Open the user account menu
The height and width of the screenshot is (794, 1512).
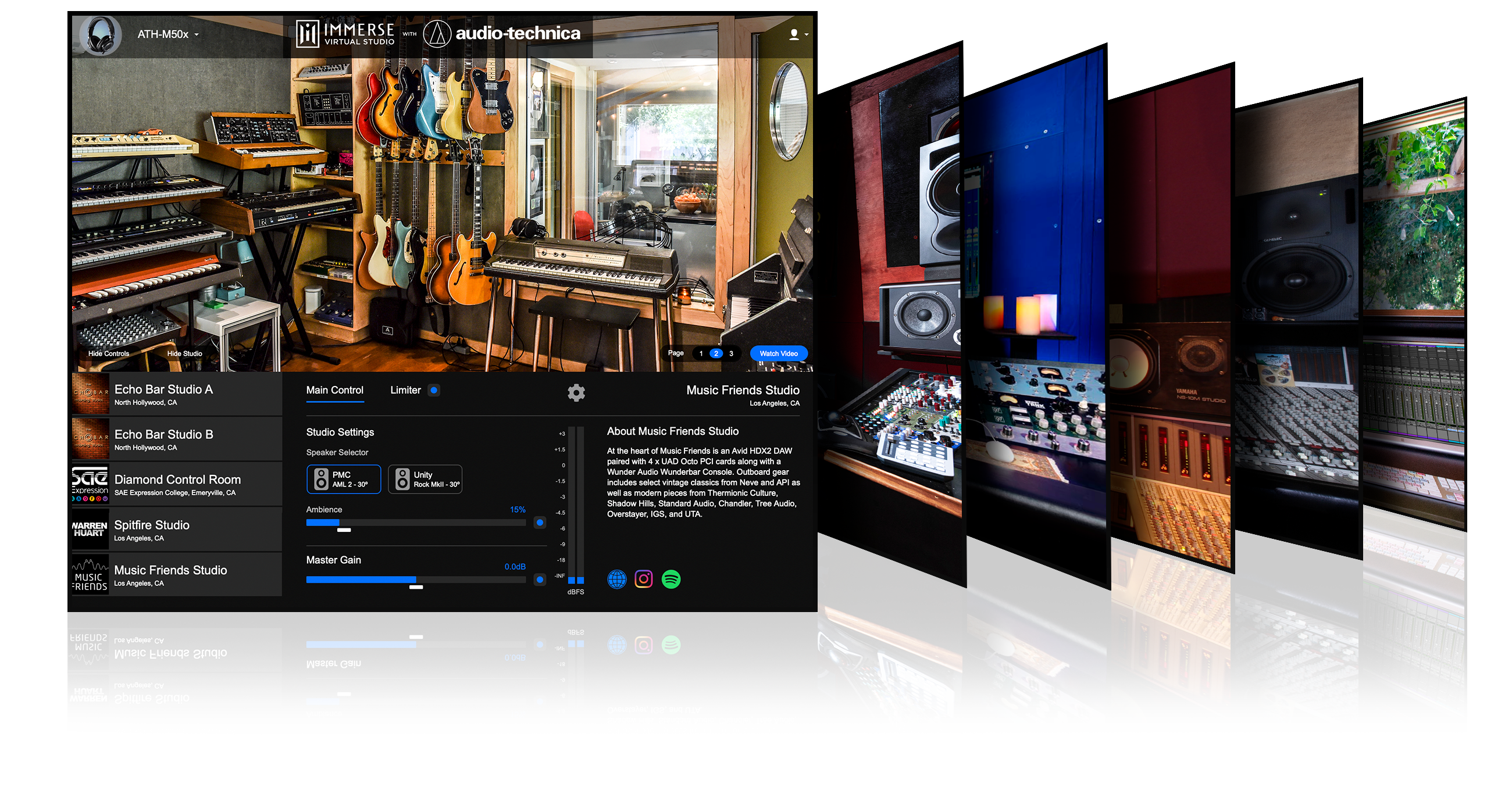(x=798, y=35)
